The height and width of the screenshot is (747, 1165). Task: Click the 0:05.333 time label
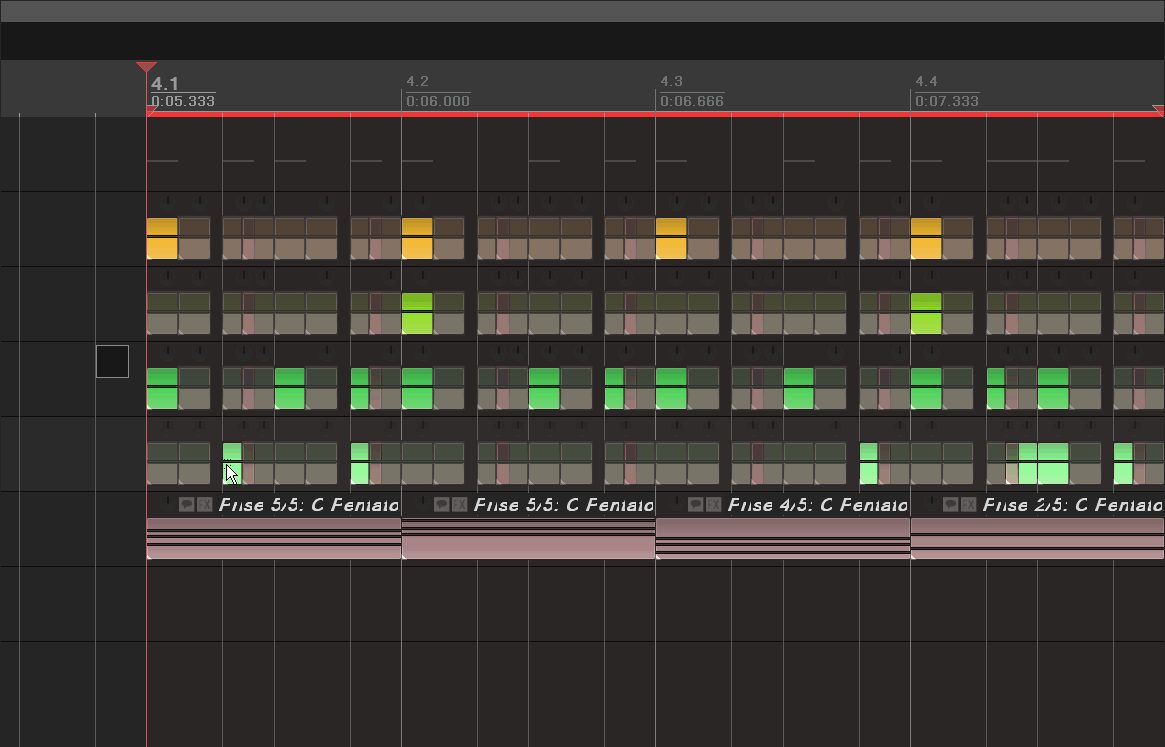pyautogui.click(x=183, y=101)
